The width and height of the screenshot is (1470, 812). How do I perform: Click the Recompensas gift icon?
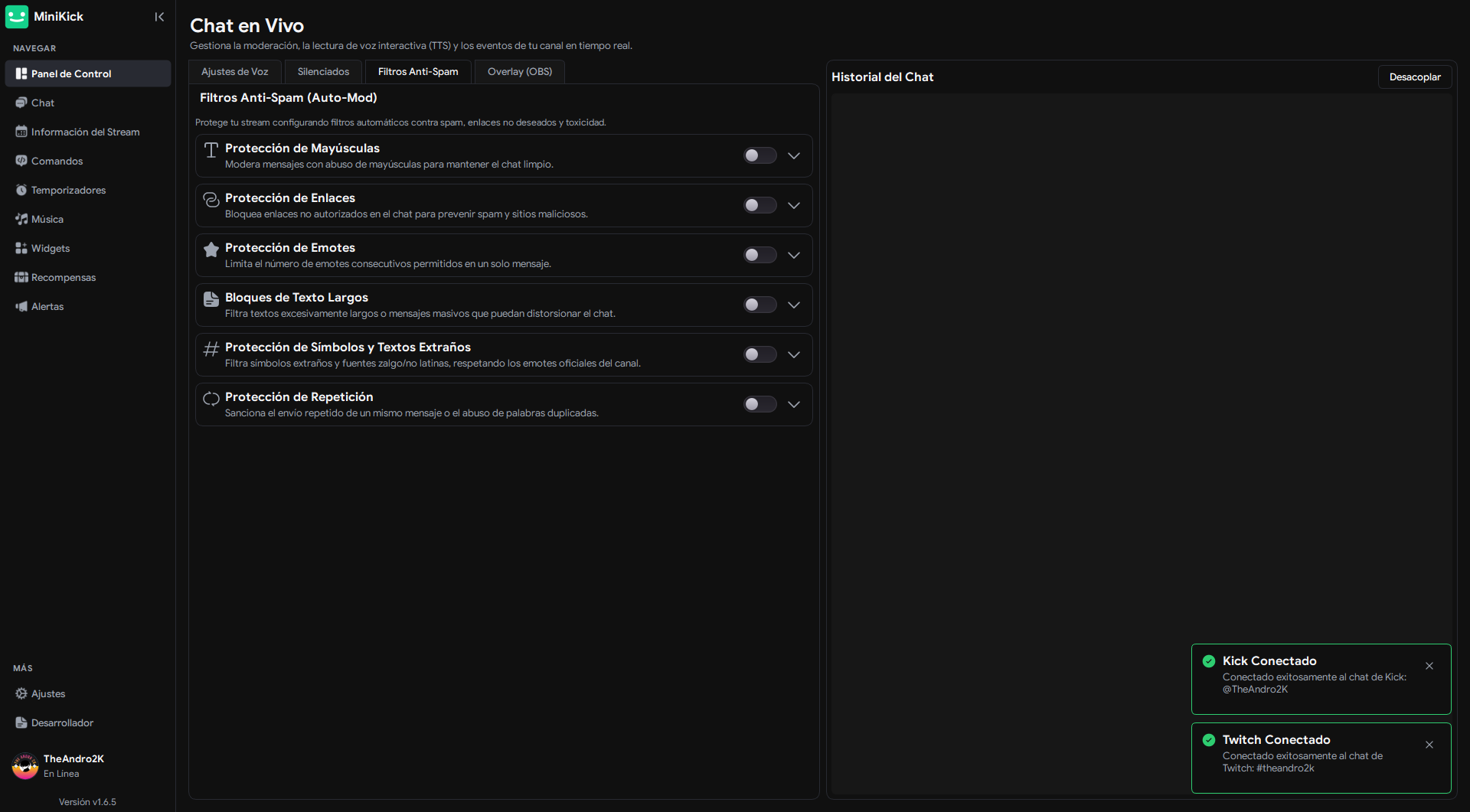click(x=21, y=277)
